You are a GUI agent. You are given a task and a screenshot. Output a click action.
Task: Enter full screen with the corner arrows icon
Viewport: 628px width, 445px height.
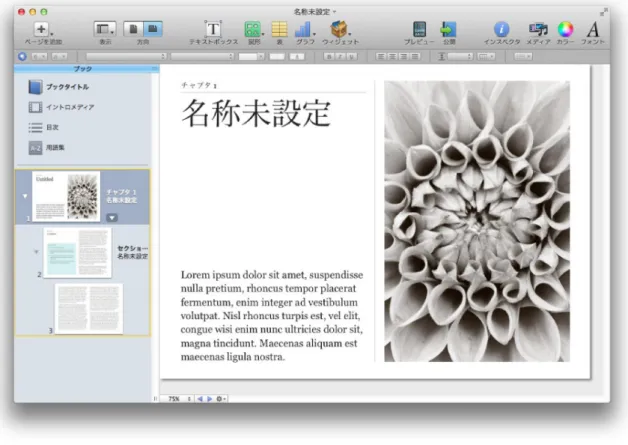[603, 12]
